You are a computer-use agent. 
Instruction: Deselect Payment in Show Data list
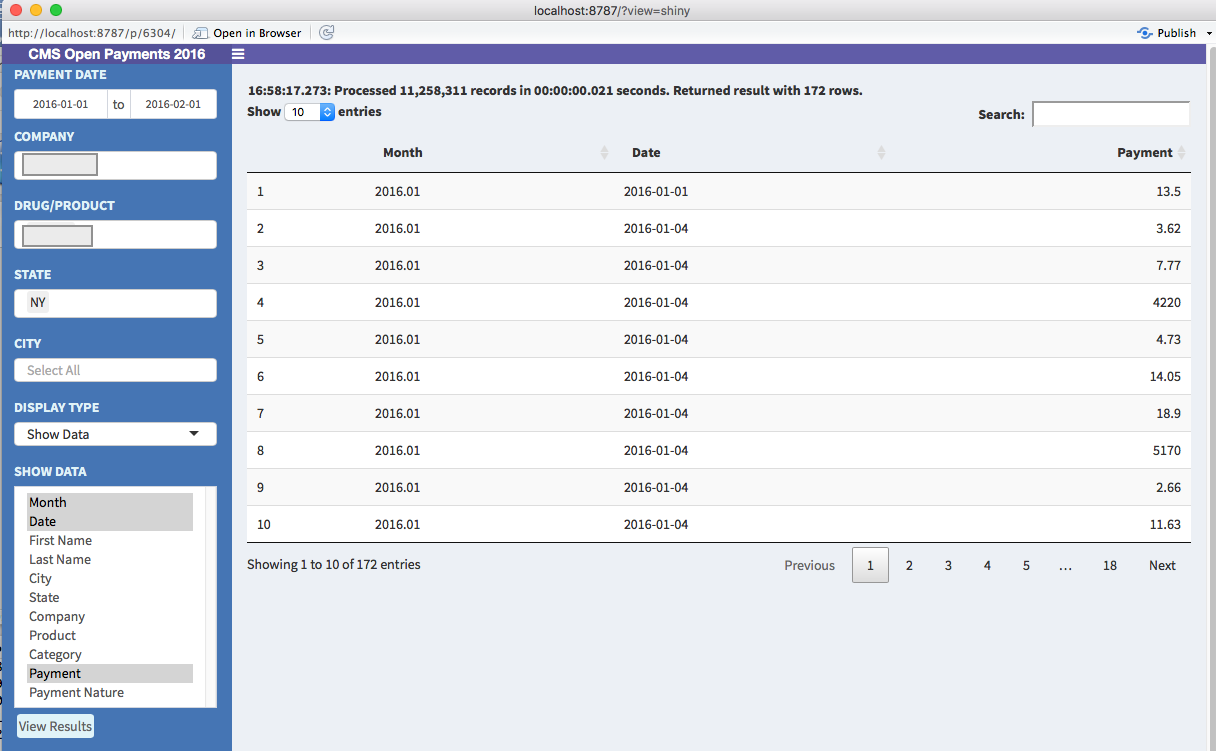55,673
